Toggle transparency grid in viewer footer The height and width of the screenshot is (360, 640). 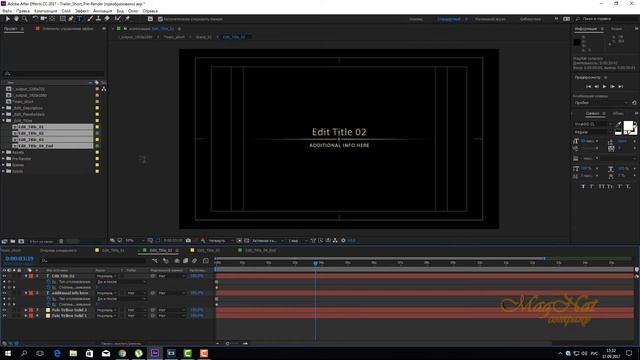[x=247, y=240]
